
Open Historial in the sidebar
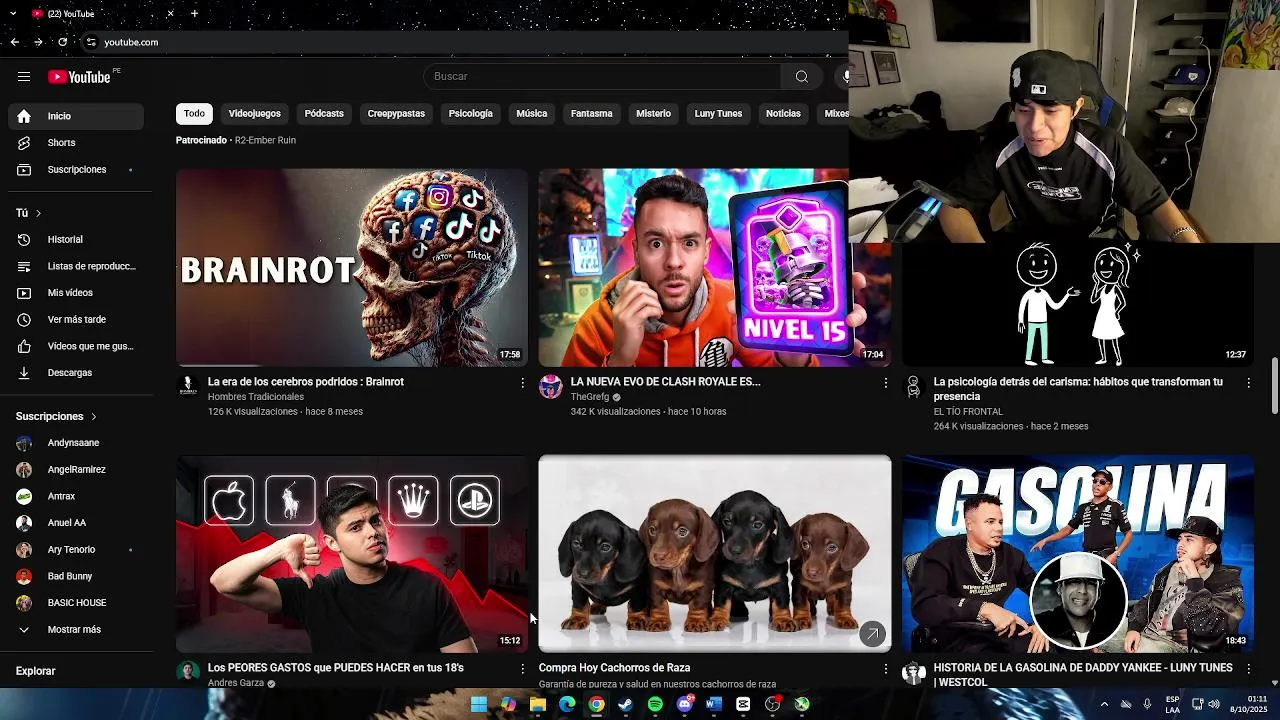click(x=76, y=240)
